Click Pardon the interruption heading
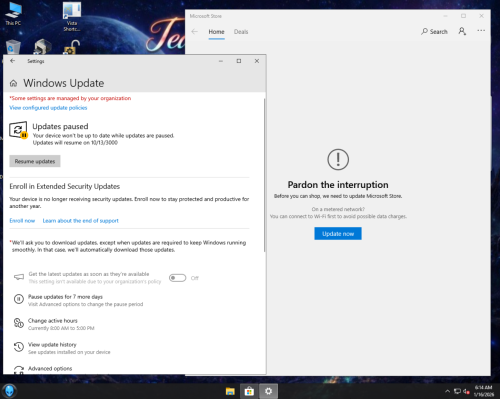Viewport: 500px width, 399px height. [x=338, y=185]
